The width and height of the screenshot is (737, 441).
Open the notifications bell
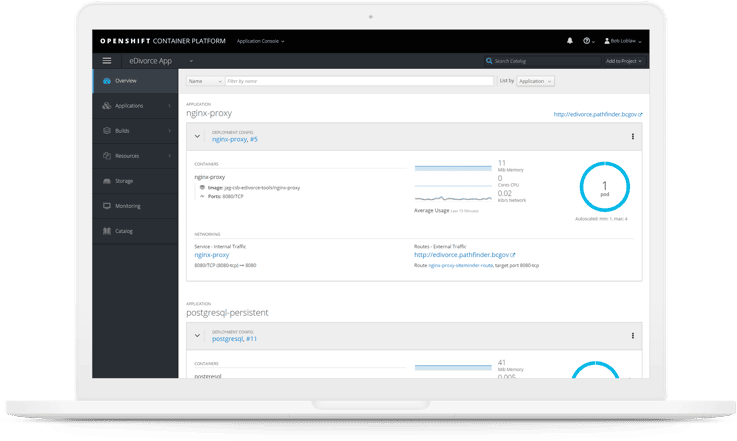coord(570,41)
